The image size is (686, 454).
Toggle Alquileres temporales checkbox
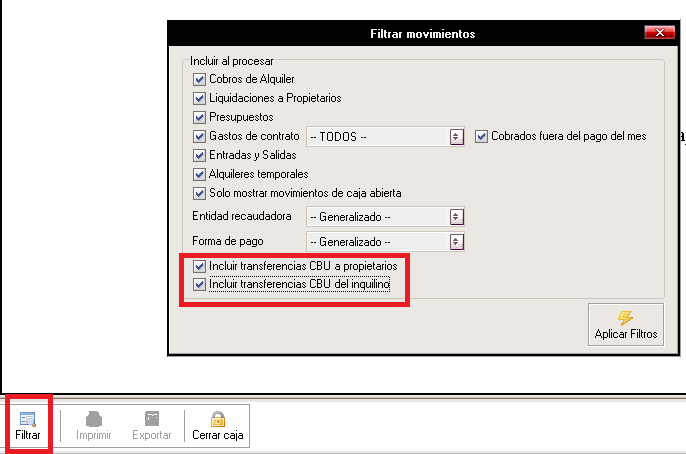pyautogui.click(x=199, y=174)
